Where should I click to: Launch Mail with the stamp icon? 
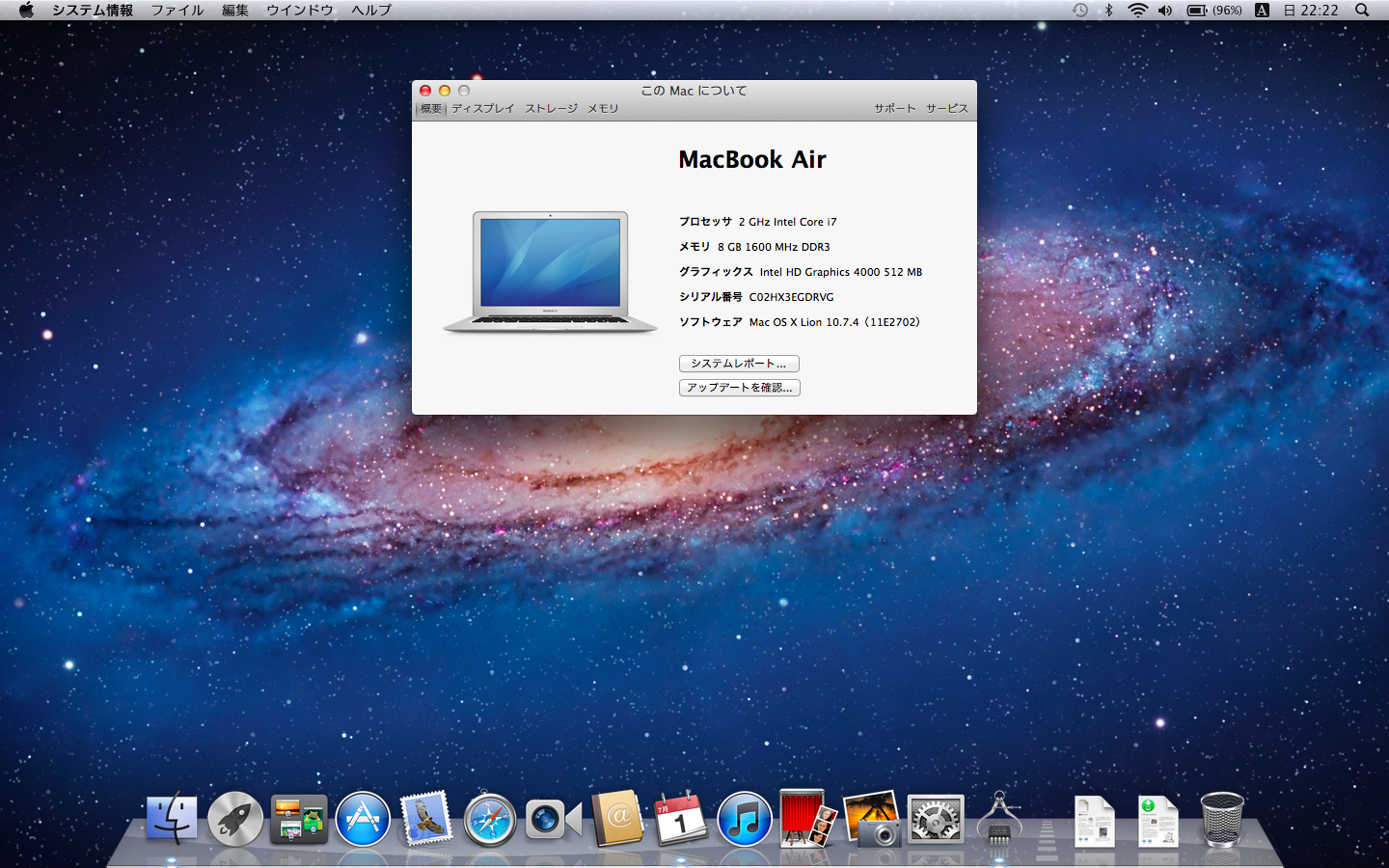[425, 819]
